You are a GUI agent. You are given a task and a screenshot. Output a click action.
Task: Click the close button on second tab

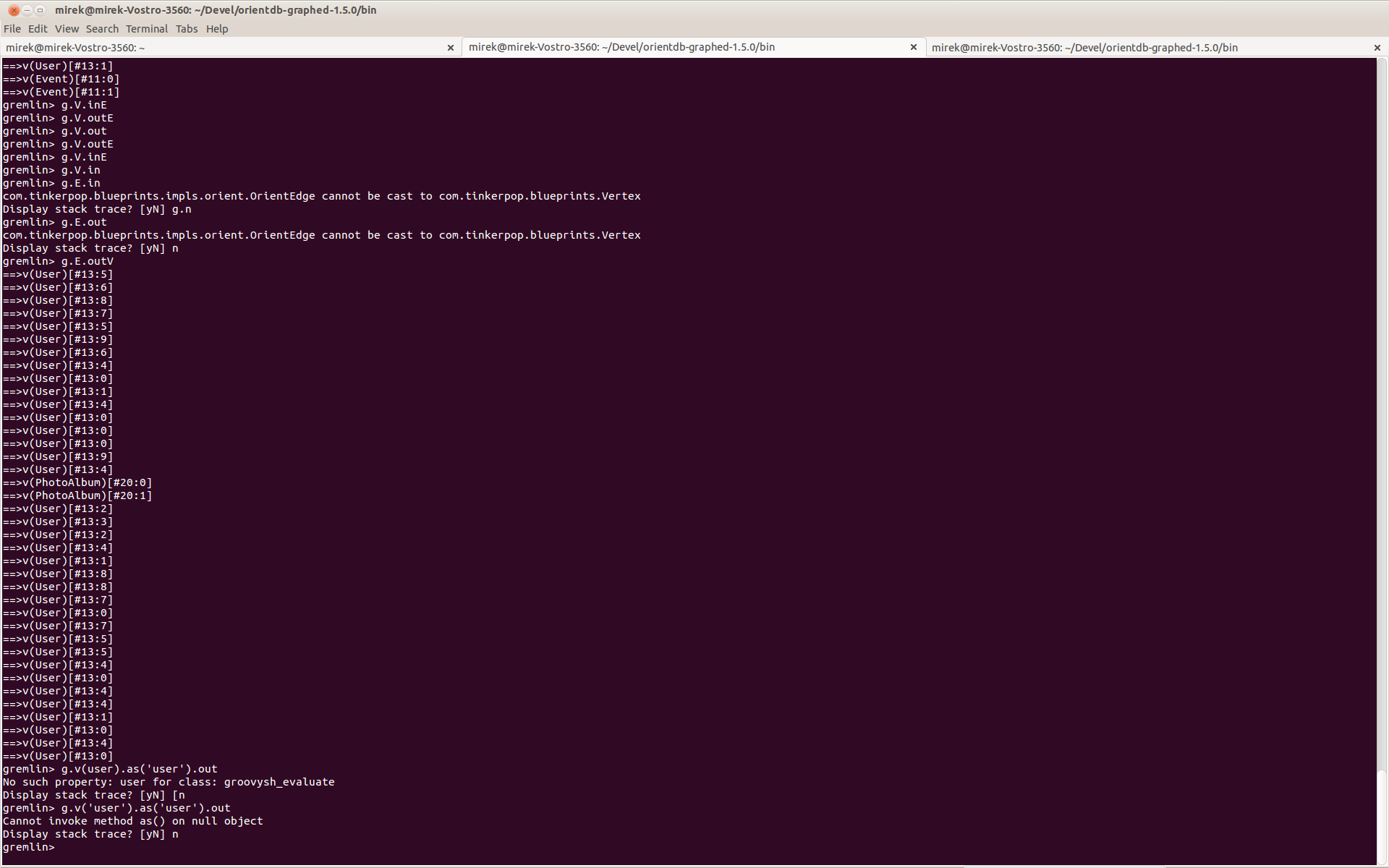pos(913,47)
